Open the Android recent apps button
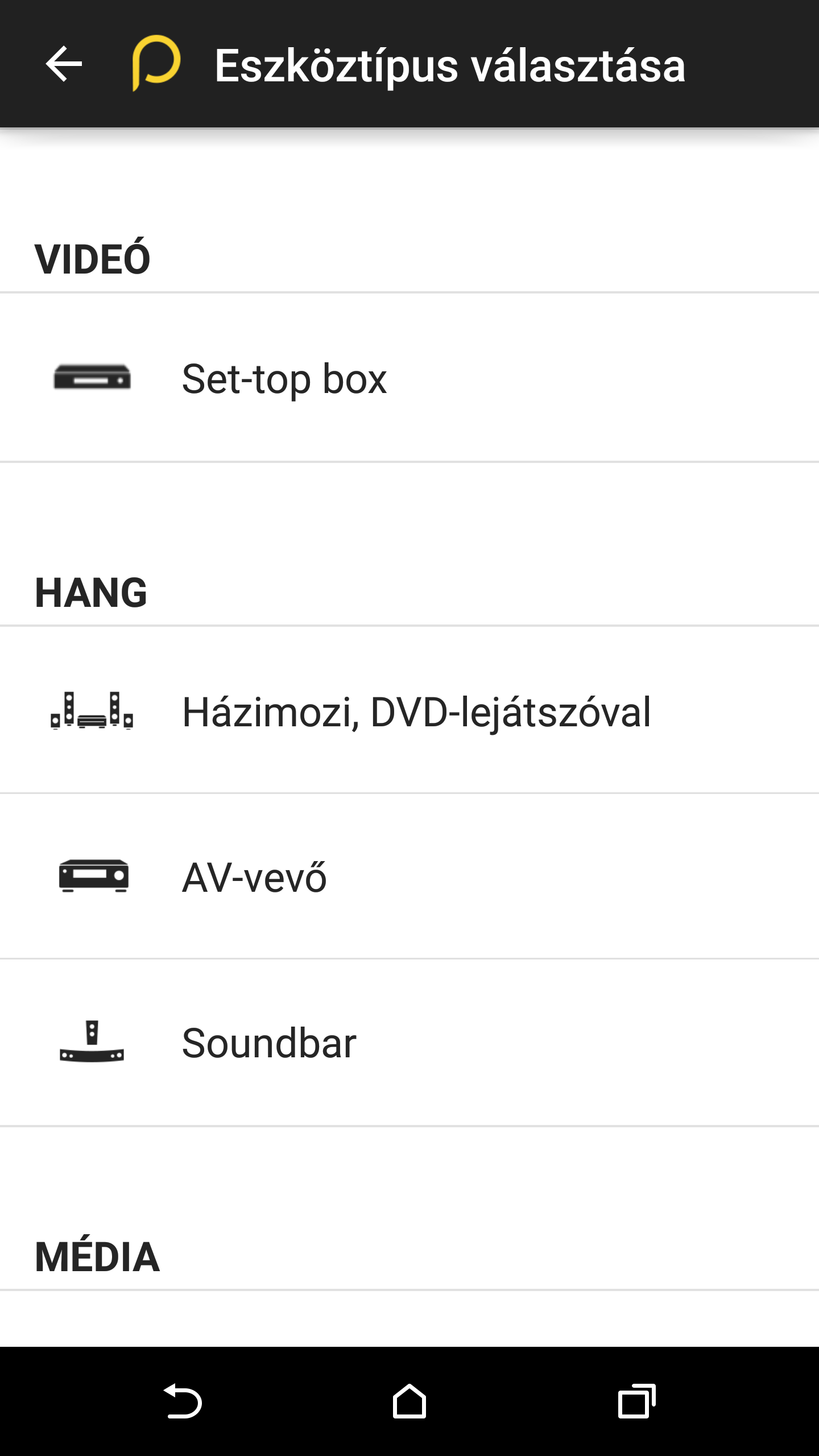The image size is (819, 1456). point(636,1401)
